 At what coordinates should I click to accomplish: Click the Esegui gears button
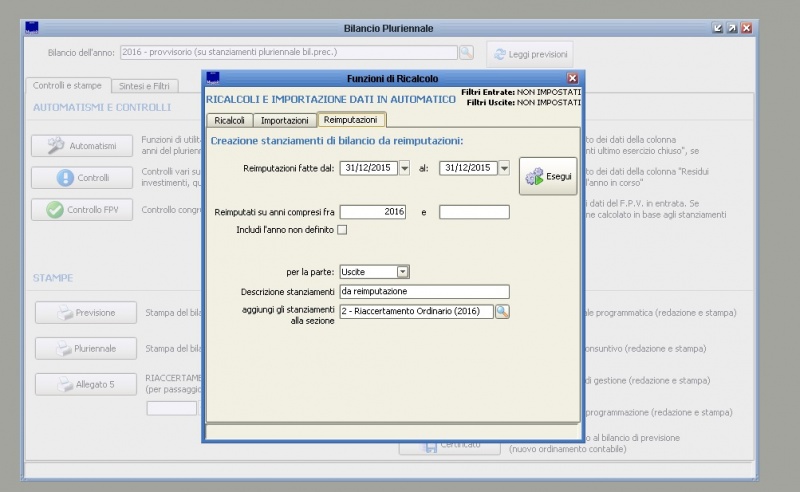[547, 176]
